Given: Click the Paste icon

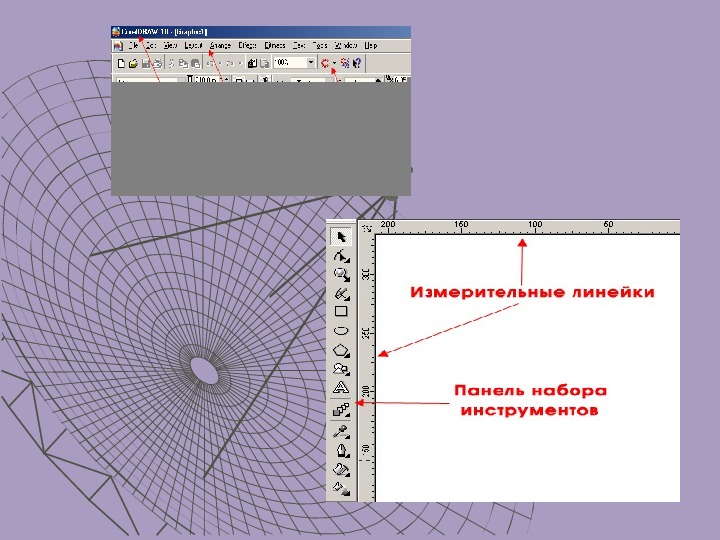Looking at the screenshot, I should tap(195, 63).
